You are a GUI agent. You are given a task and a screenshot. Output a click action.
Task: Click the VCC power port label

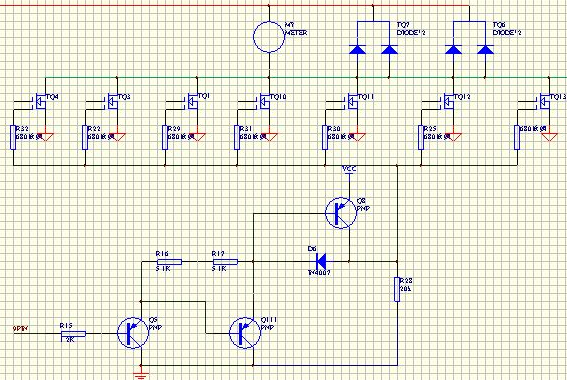[349, 169]
